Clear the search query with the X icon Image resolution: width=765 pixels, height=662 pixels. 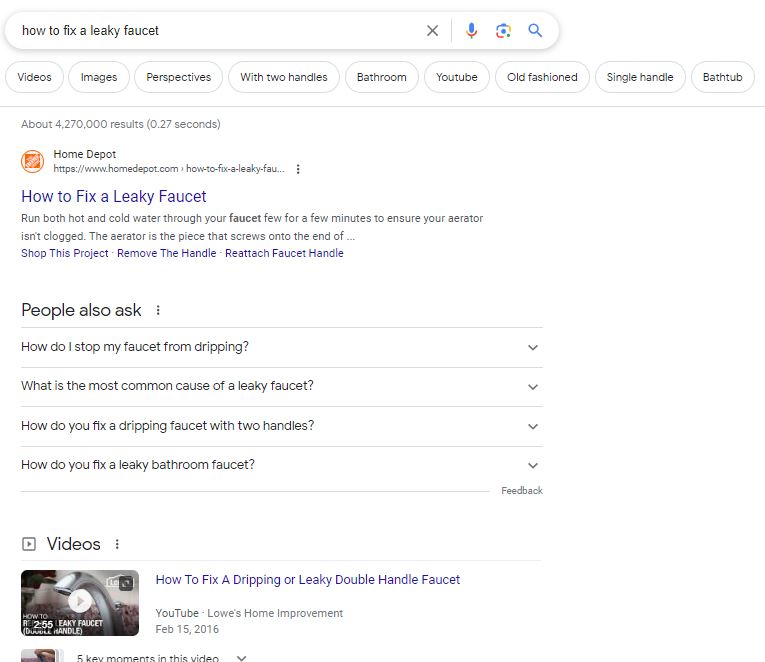[432, 31]
